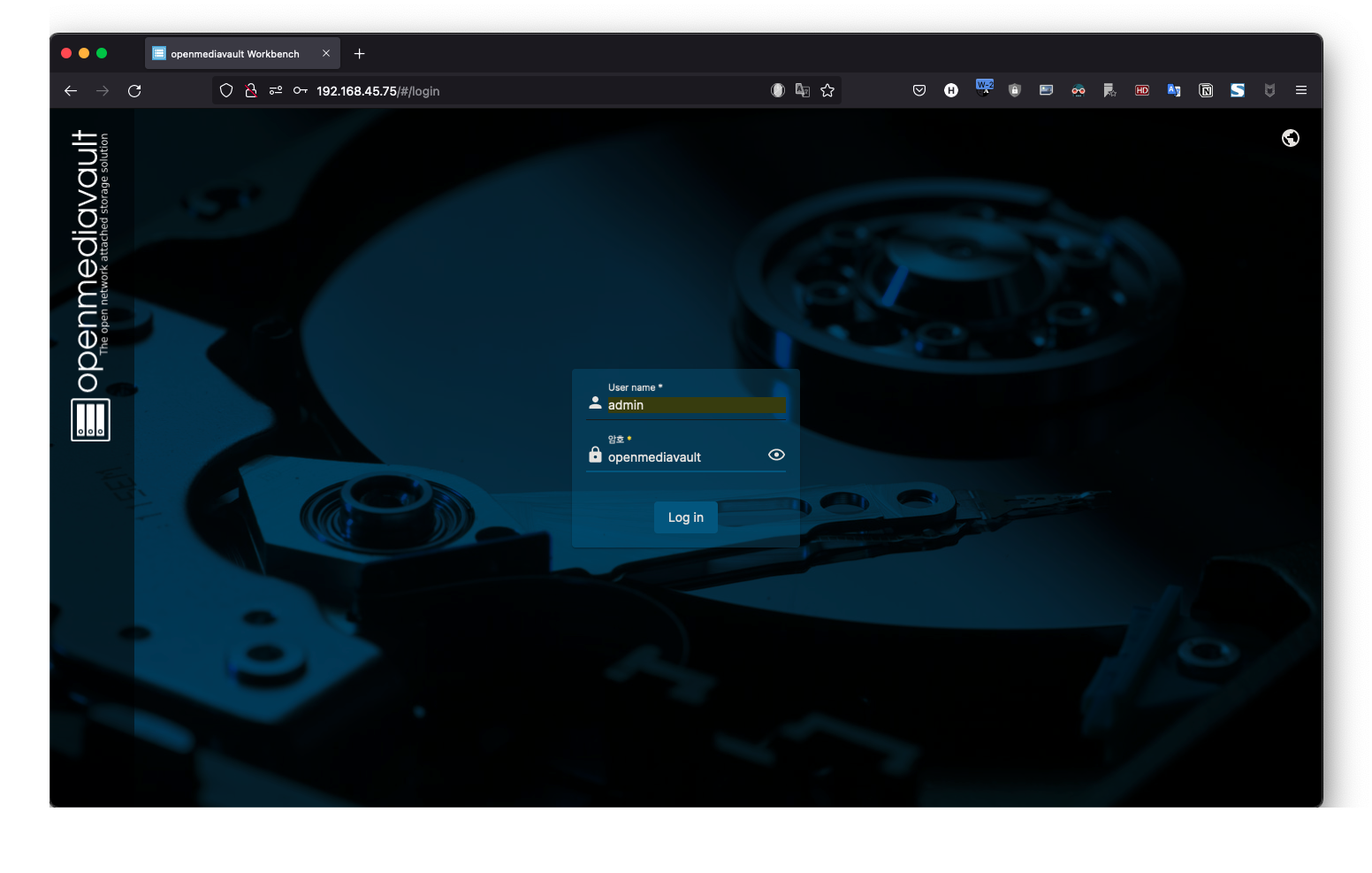
Task: Bookmark this page with the star
Action: click(x=827, y=90)
